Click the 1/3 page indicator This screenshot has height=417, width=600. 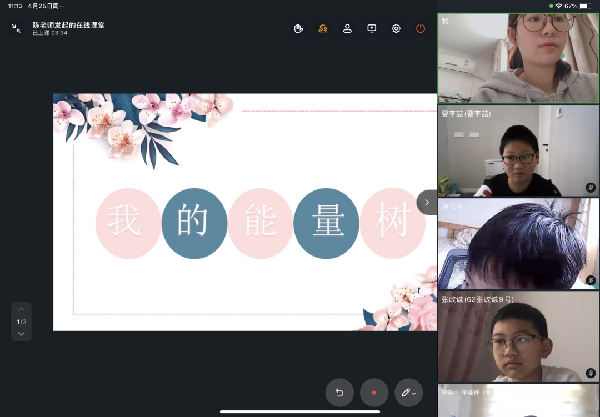tap(21, 322)
